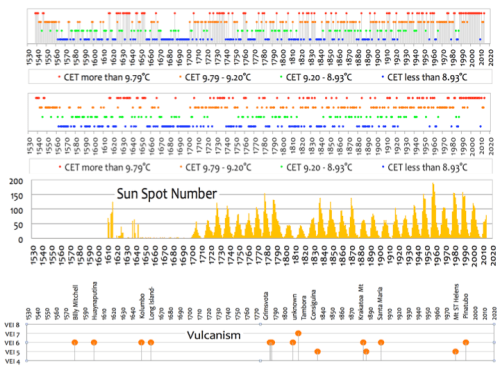
Task: Select the Mt St Helens orange marker
Action: (x=456, y=351)
